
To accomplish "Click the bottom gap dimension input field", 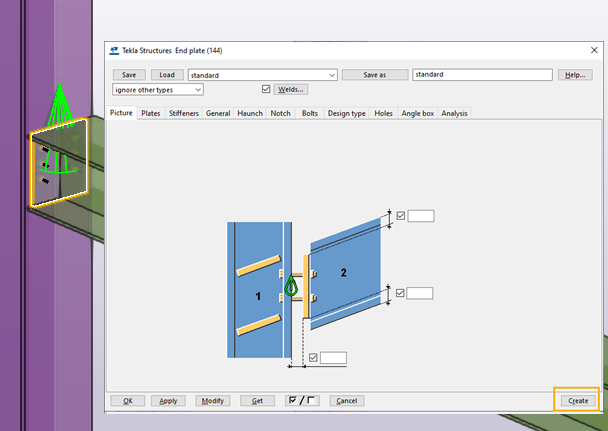I will coord(333,358).
